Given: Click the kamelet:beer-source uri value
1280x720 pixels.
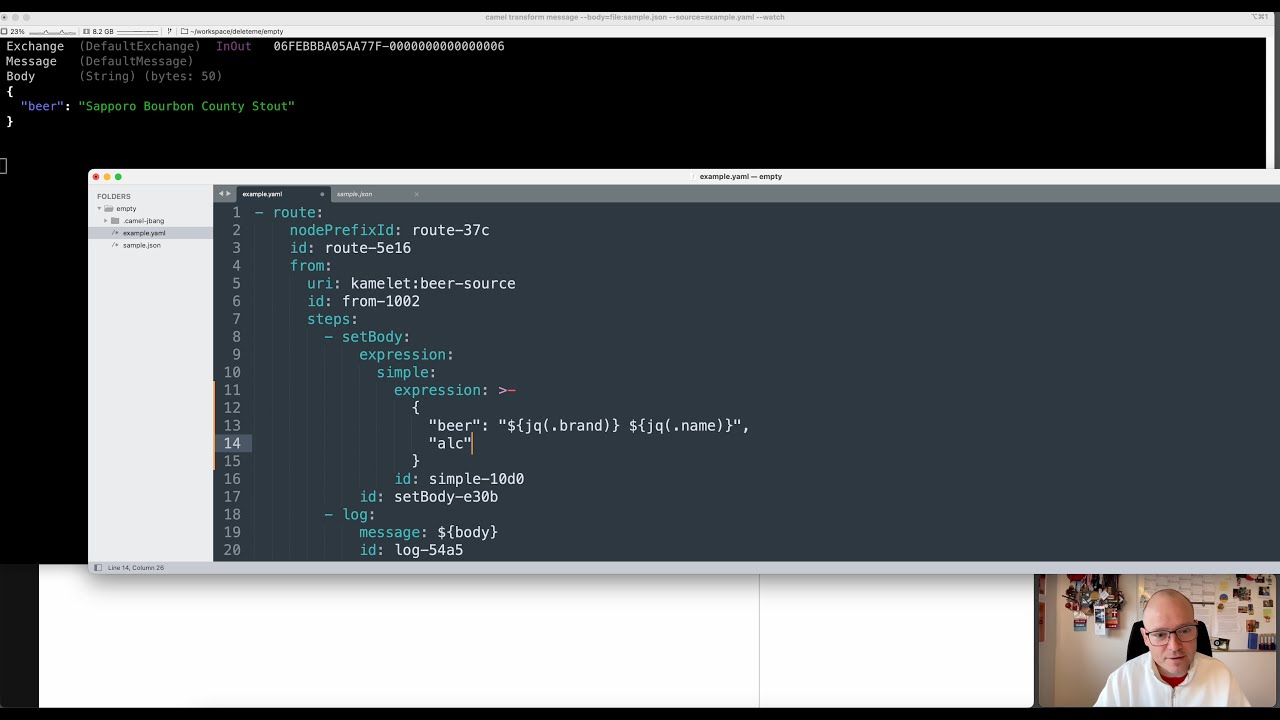Looking at the screenshot, I should [433, 284].
